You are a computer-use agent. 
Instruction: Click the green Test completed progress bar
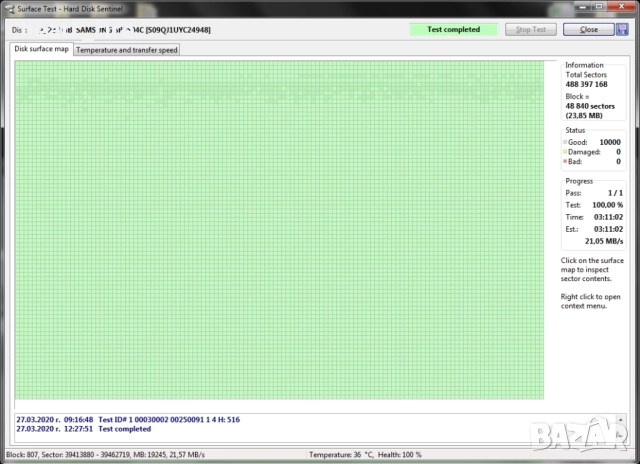453,29
